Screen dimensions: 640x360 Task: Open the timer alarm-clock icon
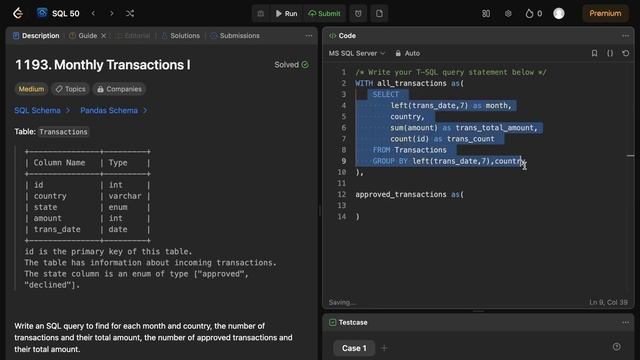tap(358, 13)
